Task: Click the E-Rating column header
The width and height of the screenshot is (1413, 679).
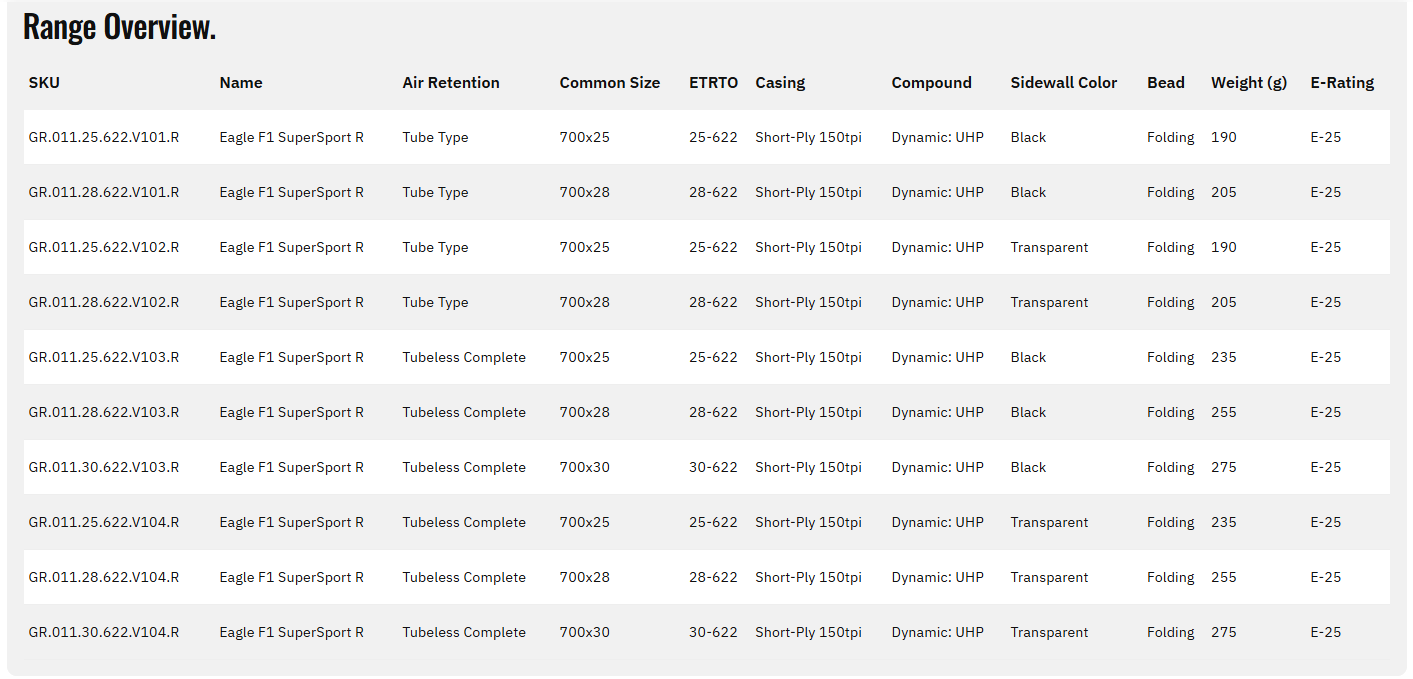Action: point(1342,83)
